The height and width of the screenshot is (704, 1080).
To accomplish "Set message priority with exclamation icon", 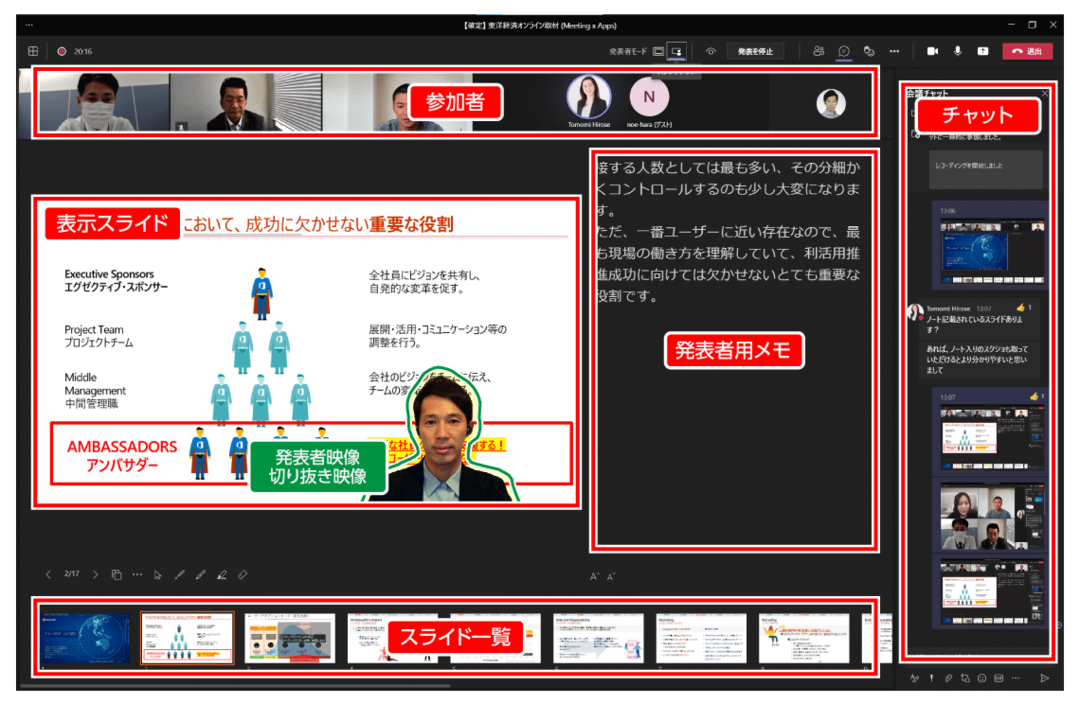I will pos(931,679).
